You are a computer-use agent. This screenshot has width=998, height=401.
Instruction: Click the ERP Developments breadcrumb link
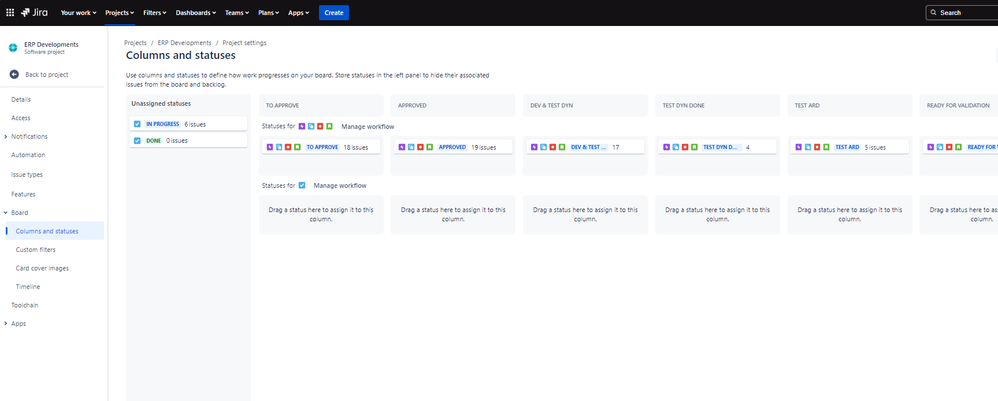tap(185, 43)
